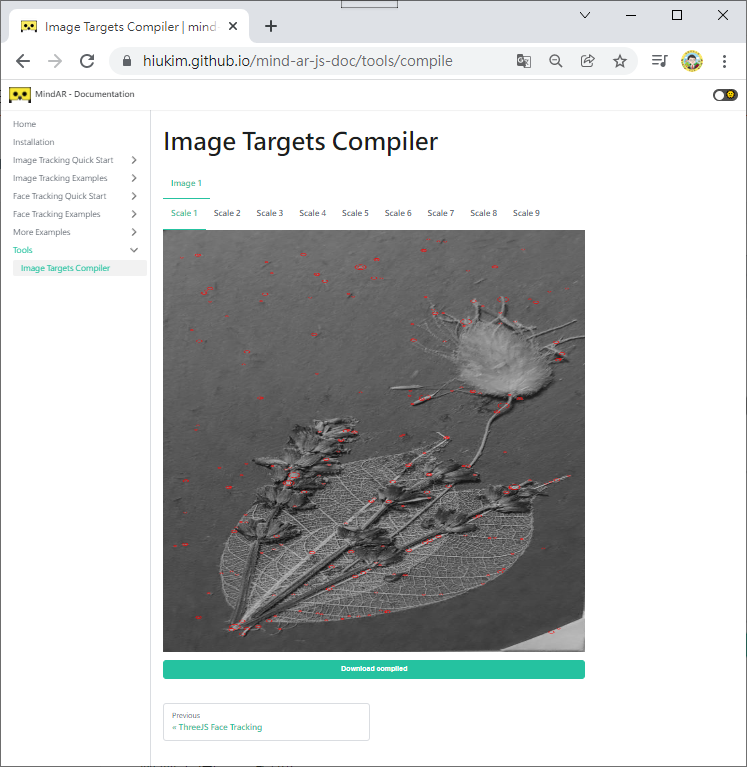Open the zoom magnifier icon
This screenshot has height=774, width=751.
coord(555,61)
